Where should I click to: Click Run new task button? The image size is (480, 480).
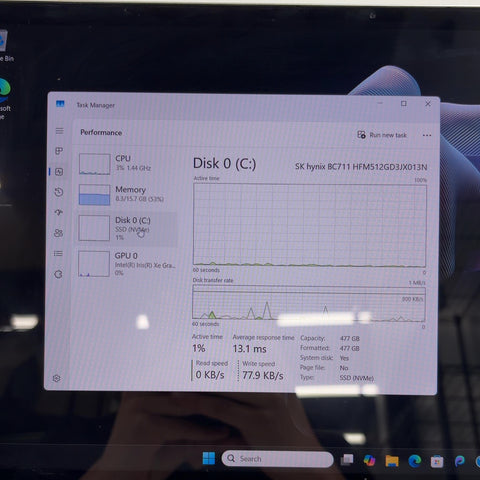[382, 135]
